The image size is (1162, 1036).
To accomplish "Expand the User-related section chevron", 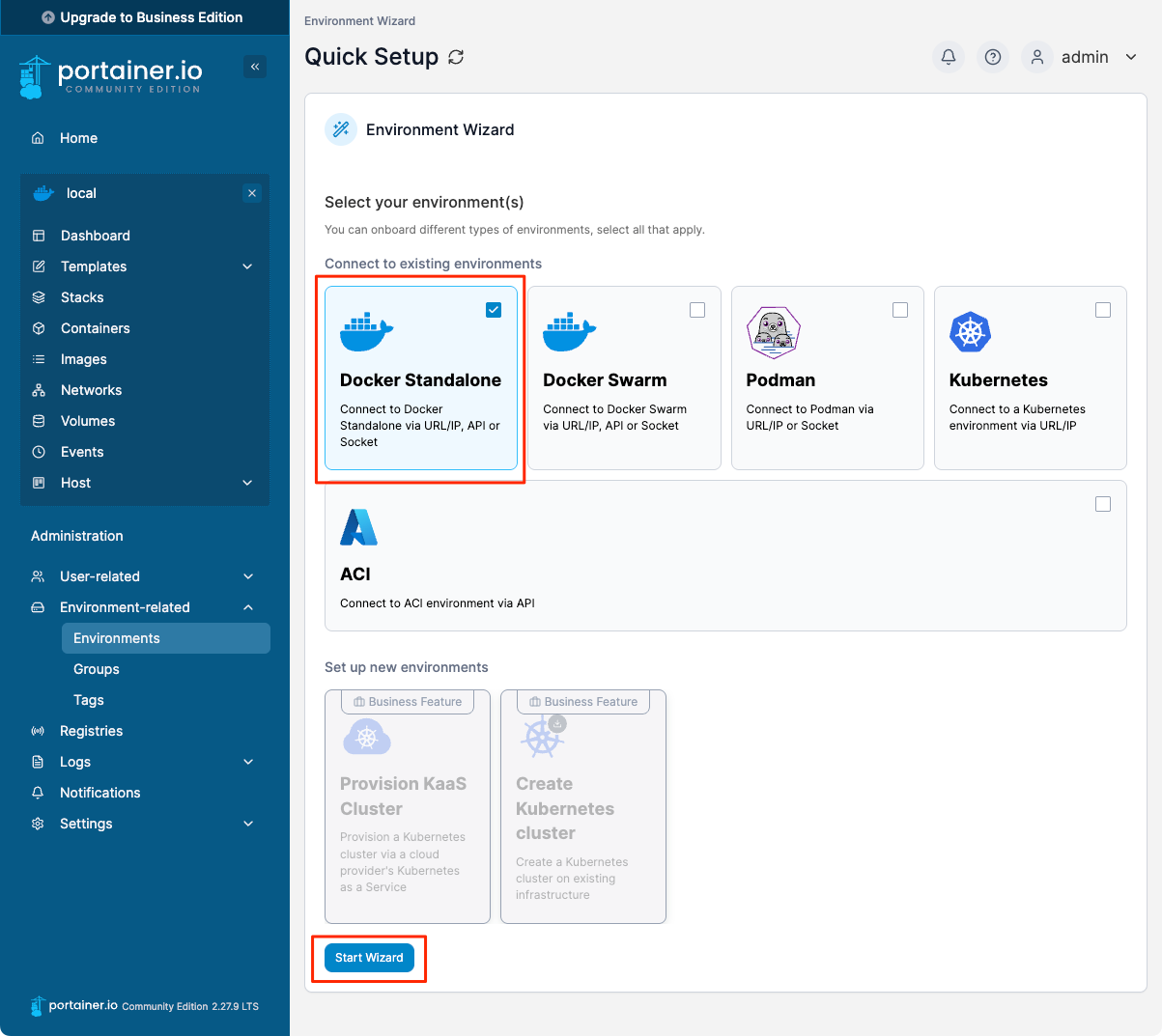I will 248,576.
